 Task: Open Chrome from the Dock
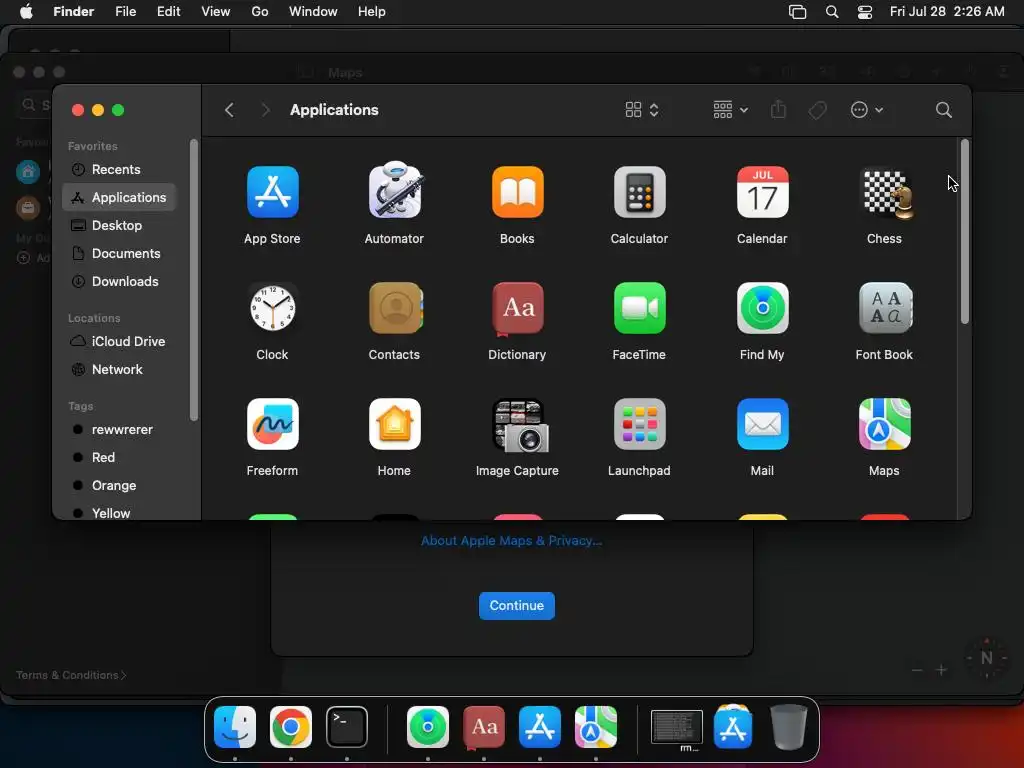click(x=291, y=727)
